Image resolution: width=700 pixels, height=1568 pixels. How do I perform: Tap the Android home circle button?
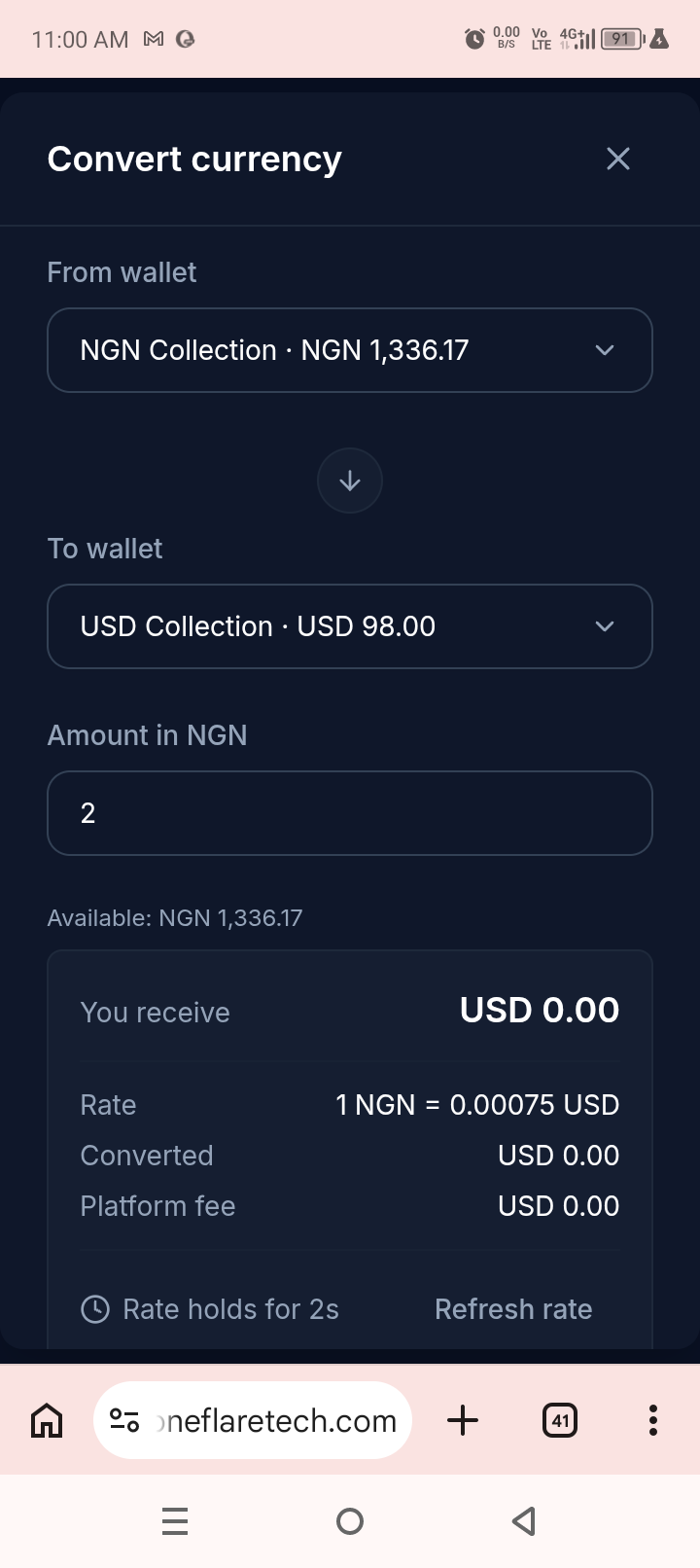click(350, 1521)
